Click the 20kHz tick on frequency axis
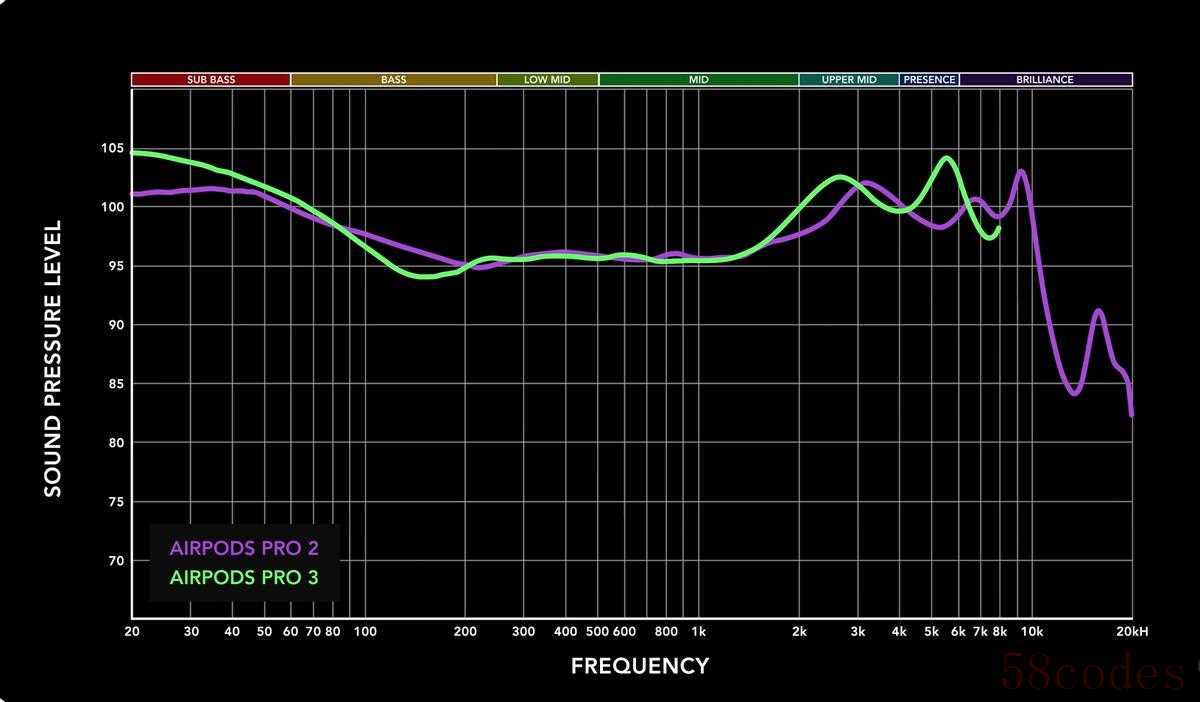Screen dimensions: 1200x702 point(1132,632)
